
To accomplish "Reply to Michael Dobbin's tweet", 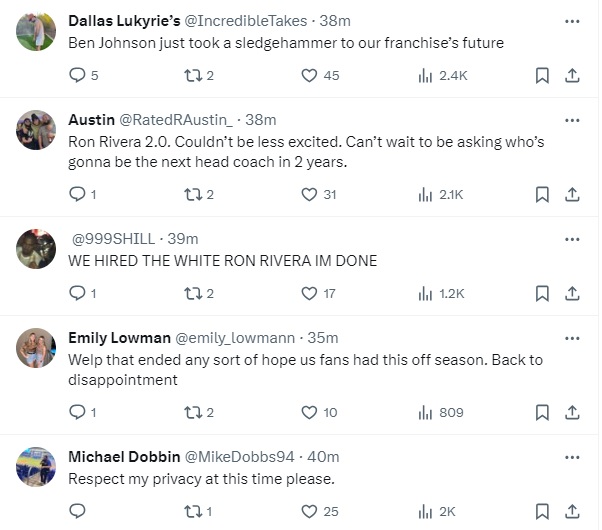I will click(x=78, y=510).
